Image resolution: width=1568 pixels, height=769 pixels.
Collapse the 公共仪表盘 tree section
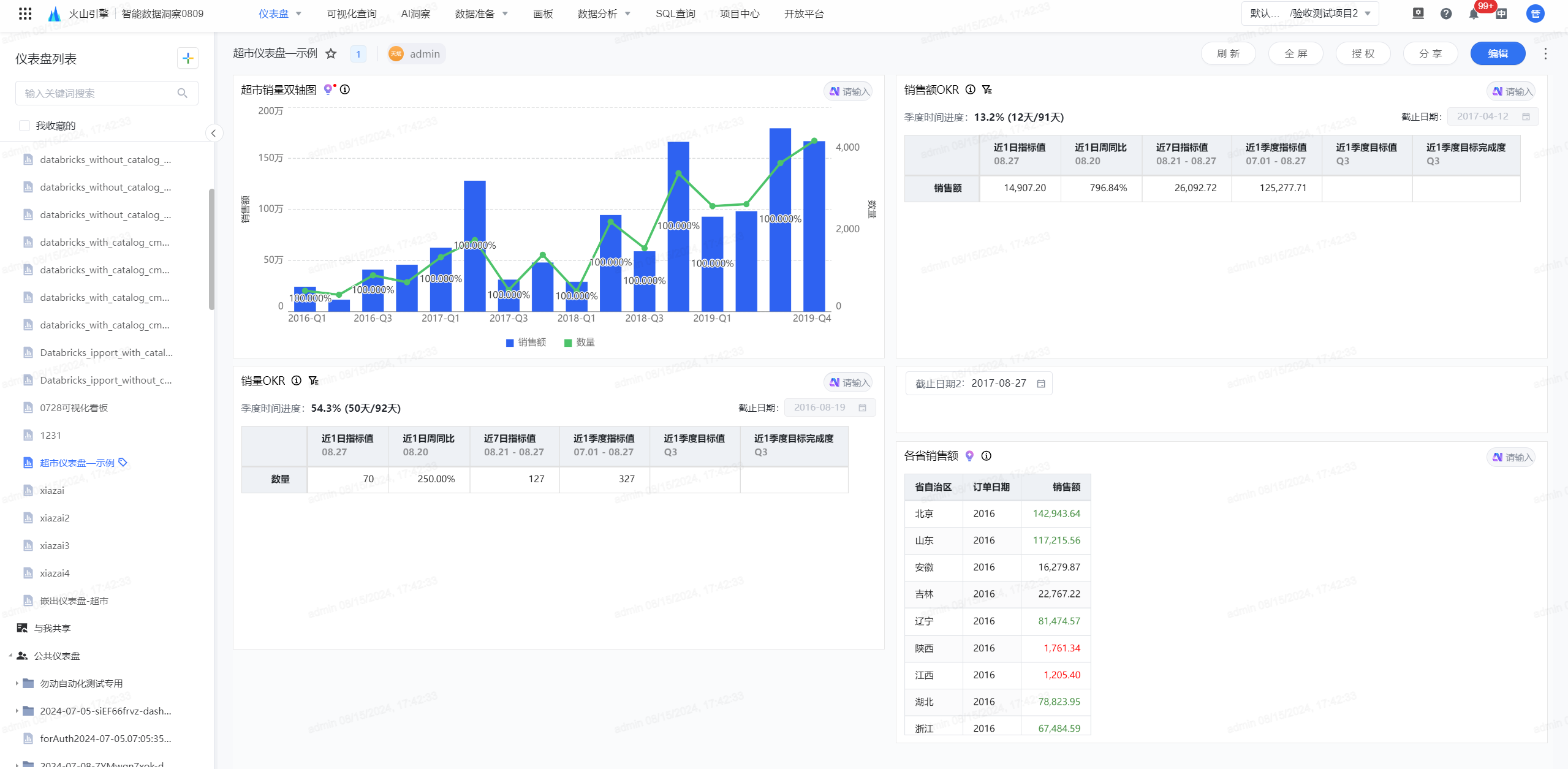tap(10, 656)
